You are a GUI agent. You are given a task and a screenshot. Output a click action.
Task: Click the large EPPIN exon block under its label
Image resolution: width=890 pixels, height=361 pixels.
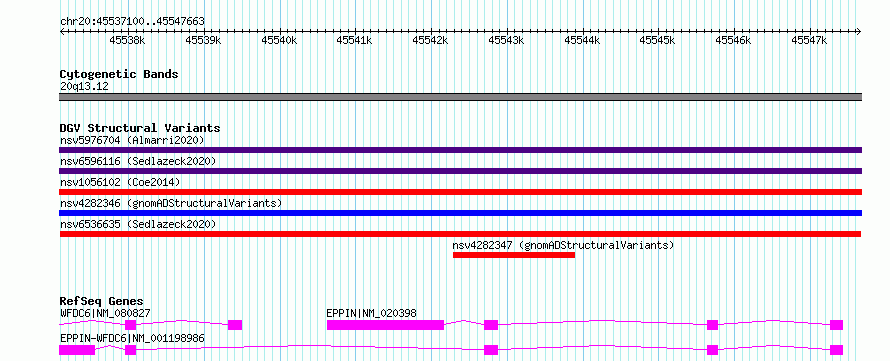click(385, 325)
